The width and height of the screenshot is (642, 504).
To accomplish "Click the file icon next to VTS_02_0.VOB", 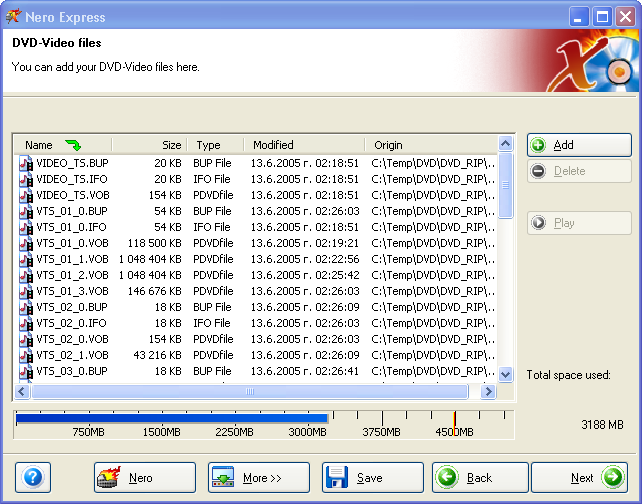I will point(26,339).
